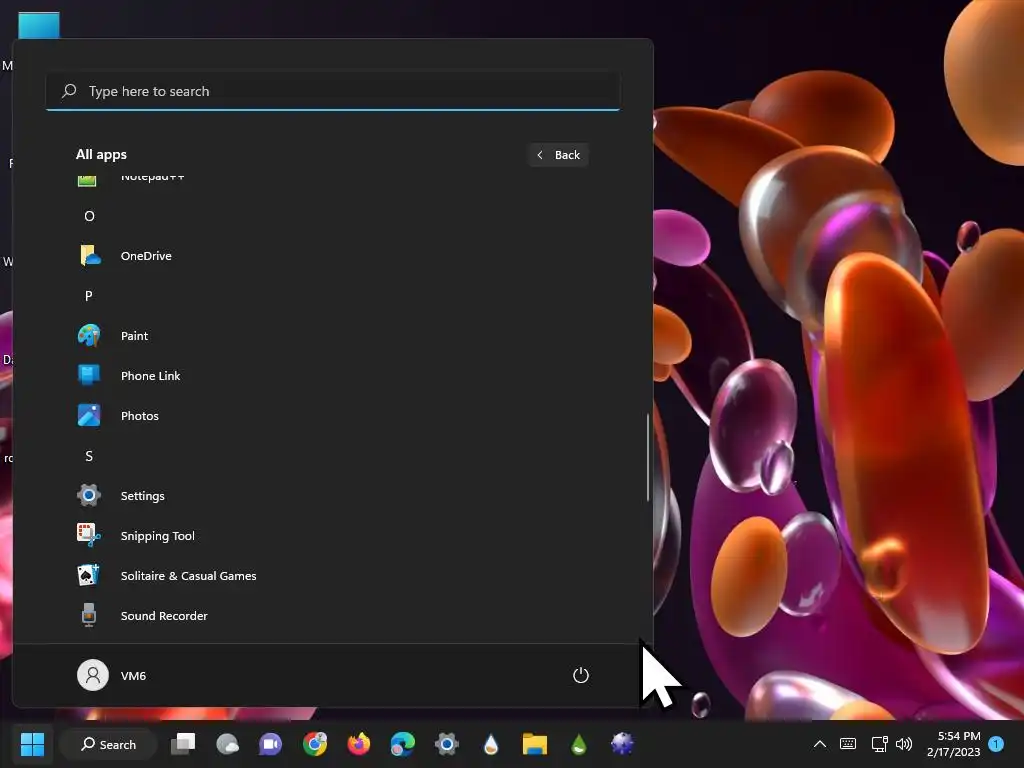The width and height of the screenshot is (1024, 768).
Task: Click the All apps list scrollbar
Action: [x=648, y=457]
